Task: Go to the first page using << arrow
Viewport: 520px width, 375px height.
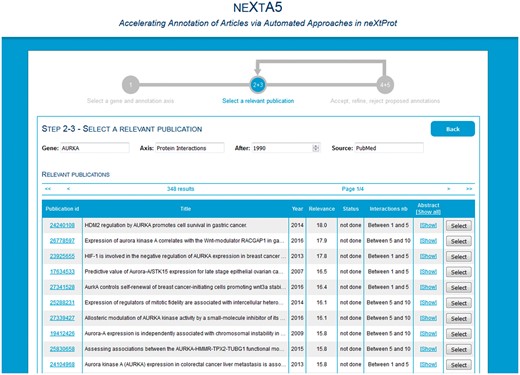Action: 48,189
